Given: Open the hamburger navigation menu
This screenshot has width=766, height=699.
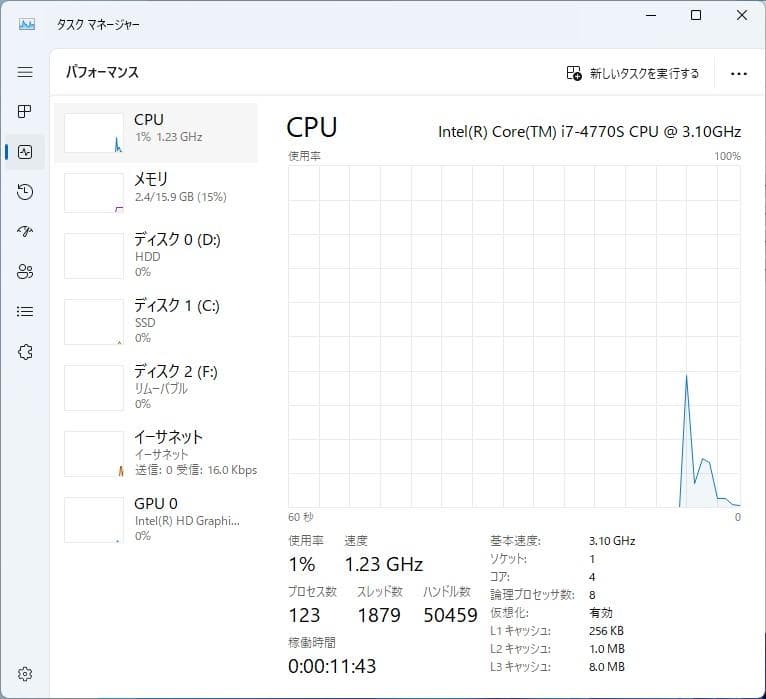Looking at the screenshot, I should [25, 72].
